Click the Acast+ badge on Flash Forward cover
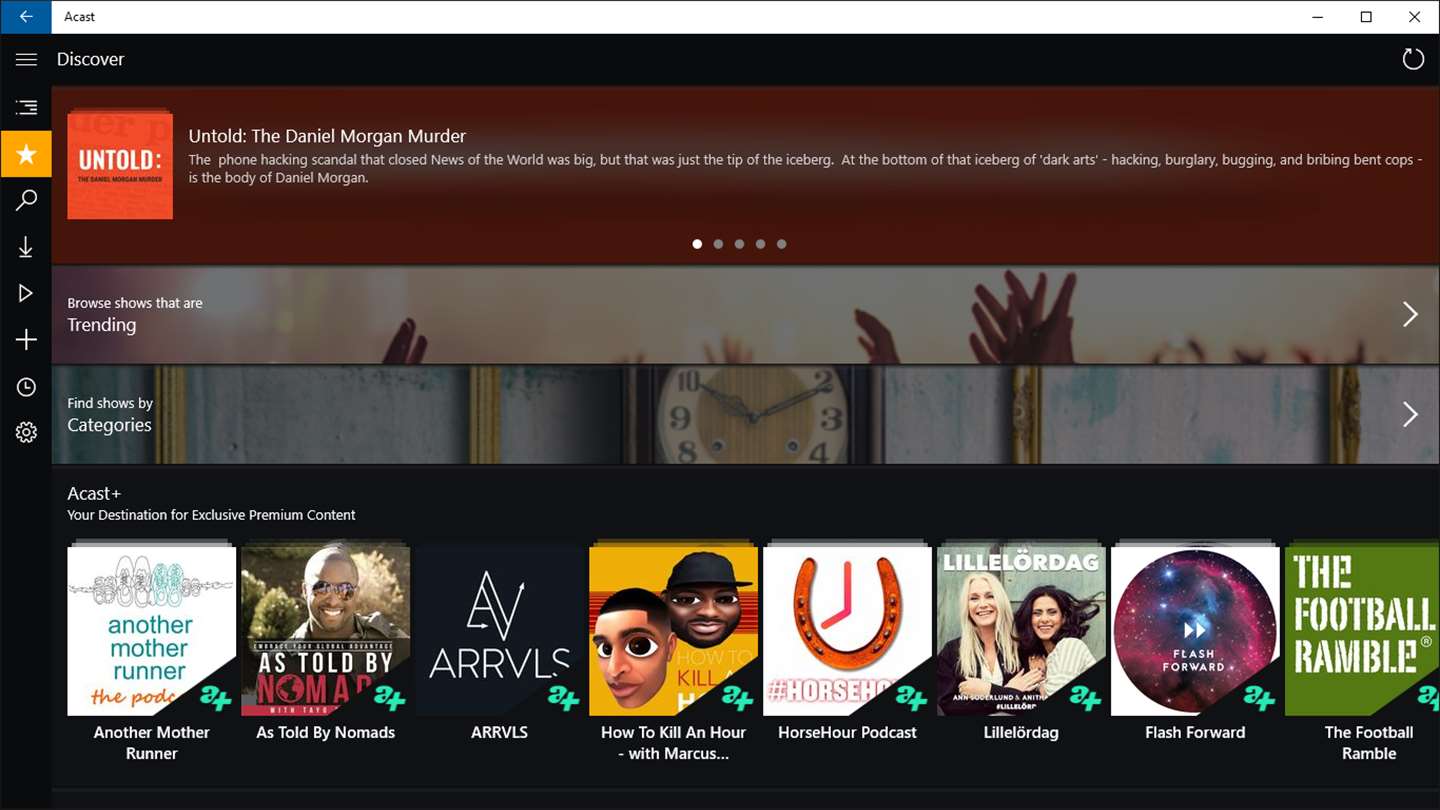This screenshot has width=1440, height=810. [x=1260, y=697]
